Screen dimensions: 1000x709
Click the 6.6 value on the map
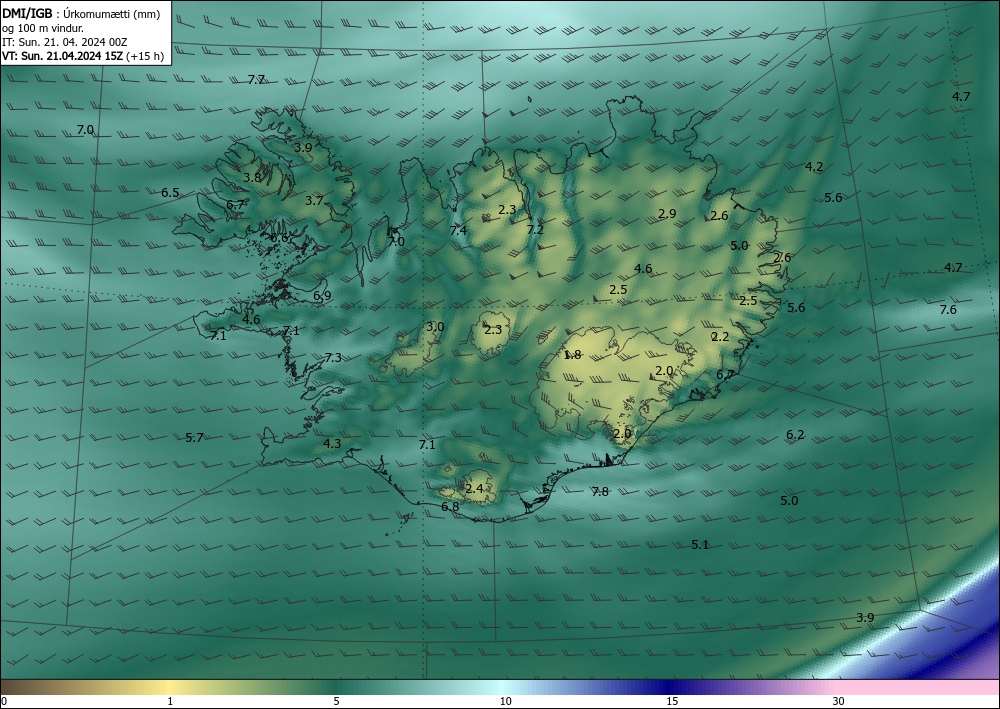click(x=279, y=238)
